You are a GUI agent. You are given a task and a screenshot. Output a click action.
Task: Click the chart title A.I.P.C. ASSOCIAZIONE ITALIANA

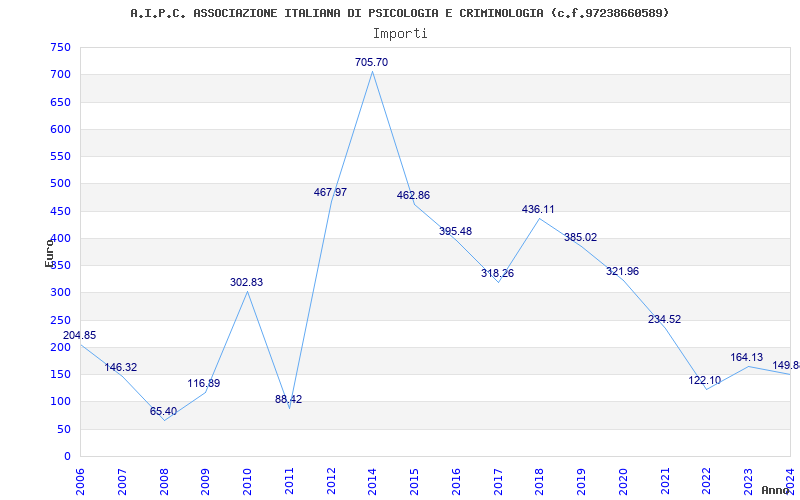click(399, 13)
